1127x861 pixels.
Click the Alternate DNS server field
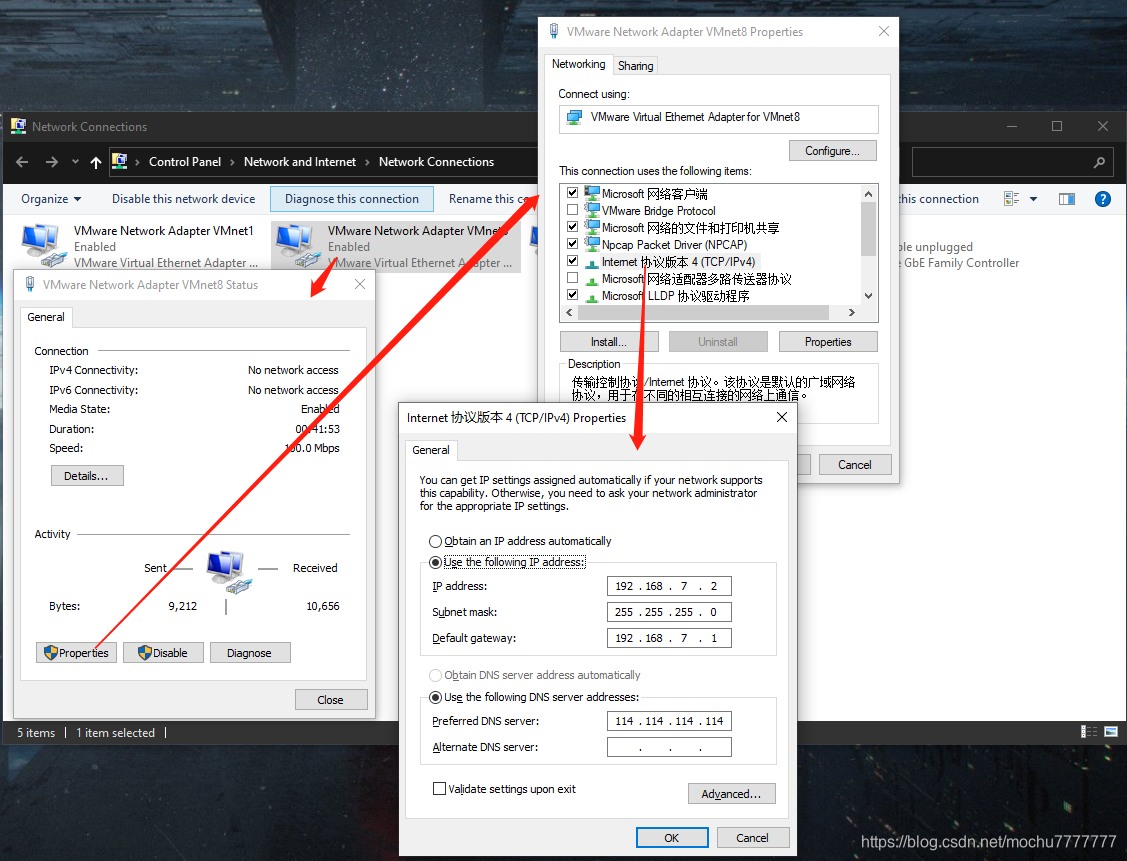click(x=669, y=747)
